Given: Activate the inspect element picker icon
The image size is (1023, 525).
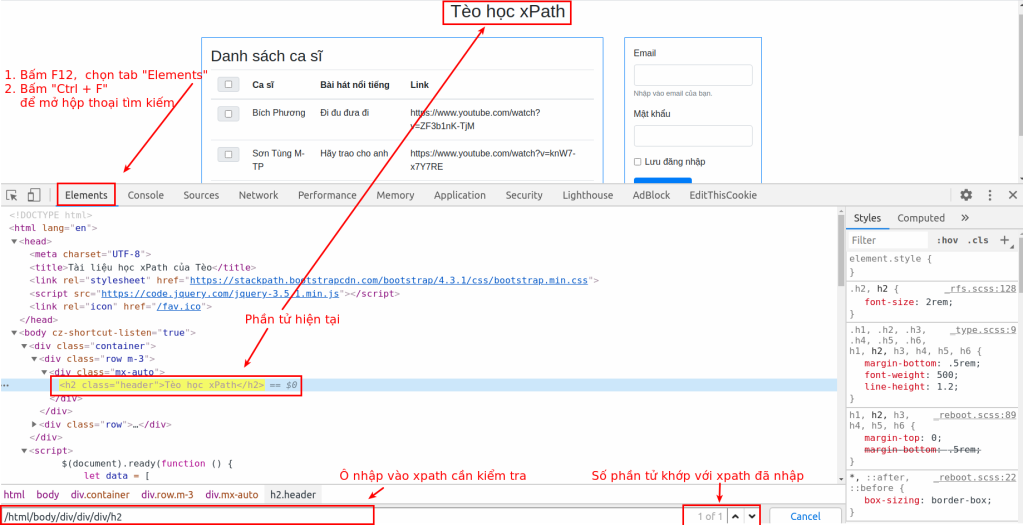Looking at the screenshot, I should [x=12, y=195].
